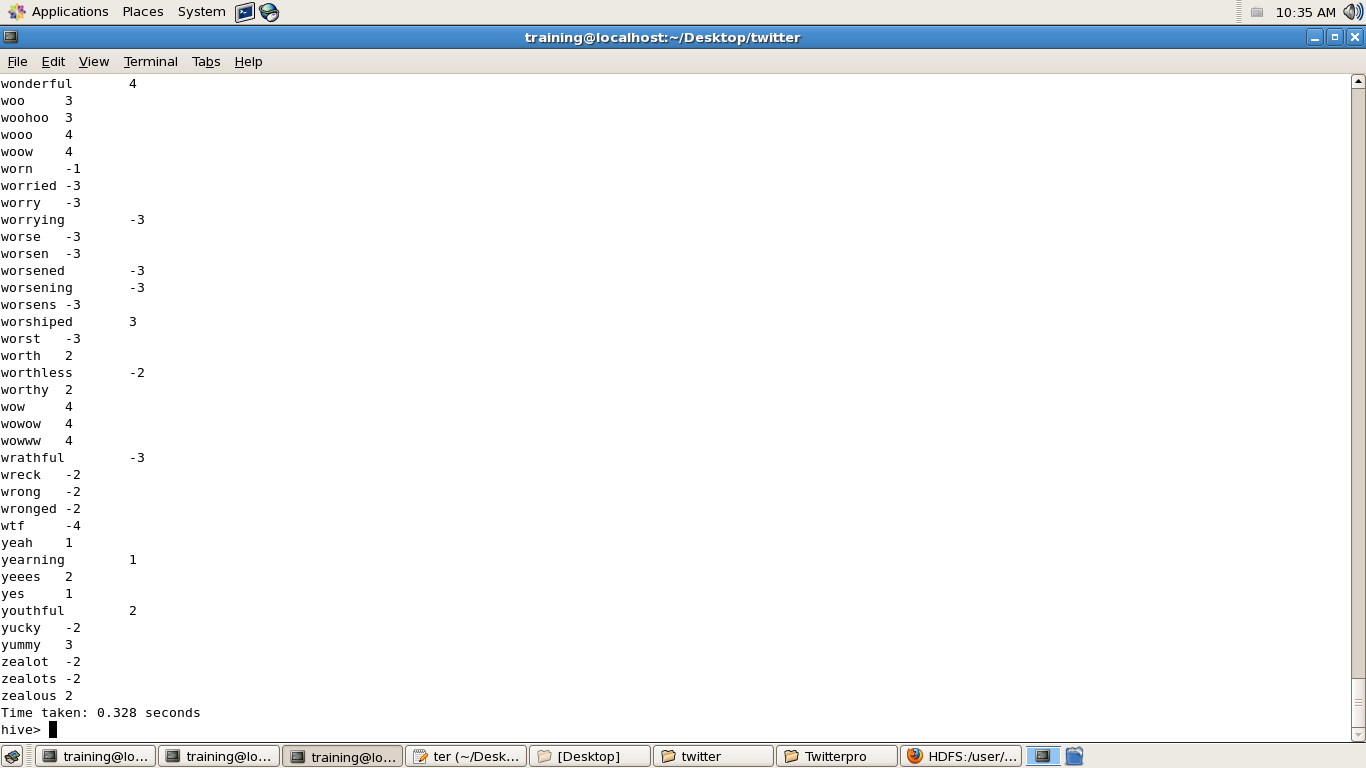The width and height of the screenshot is (1366, 768).
Task: Click the Show Desktop icon in bottom panel
Action: click(x=12, y=757)
